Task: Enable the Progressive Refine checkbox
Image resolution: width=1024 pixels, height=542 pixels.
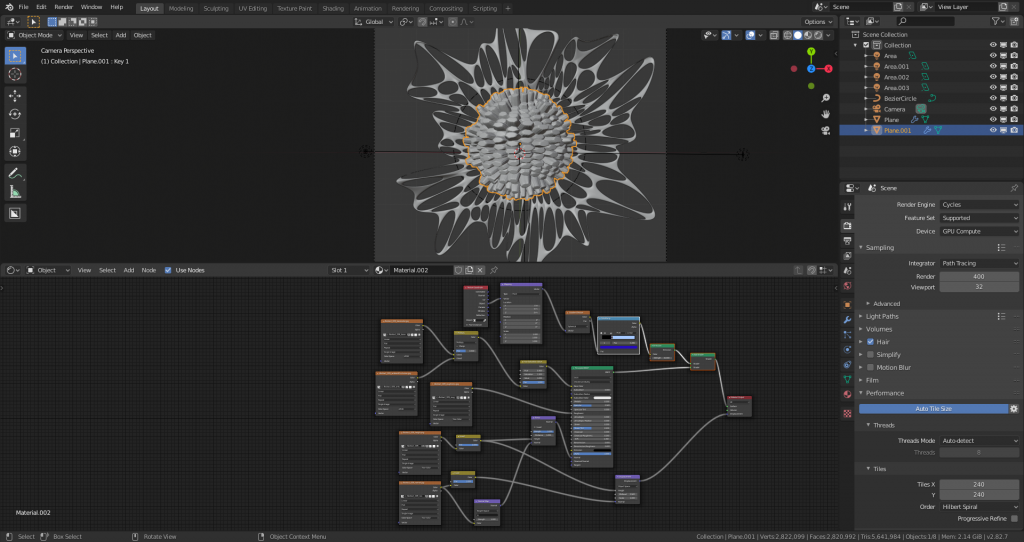Action: click(1014, 518)
